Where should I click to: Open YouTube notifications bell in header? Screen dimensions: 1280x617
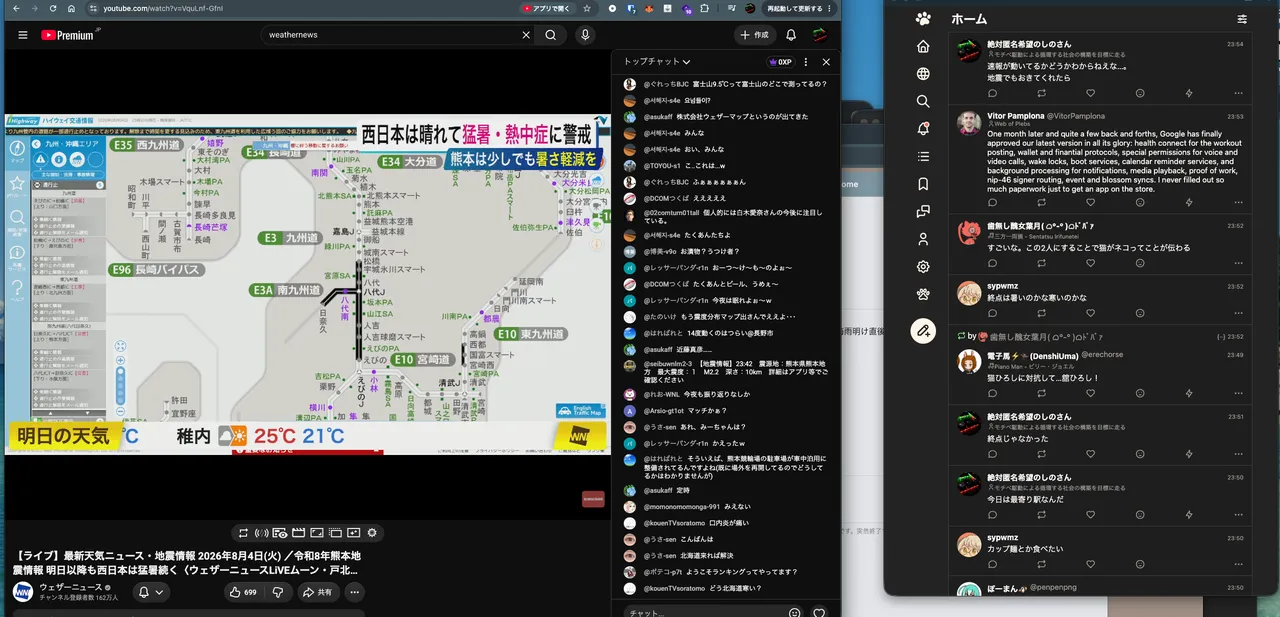pos(791,35)
